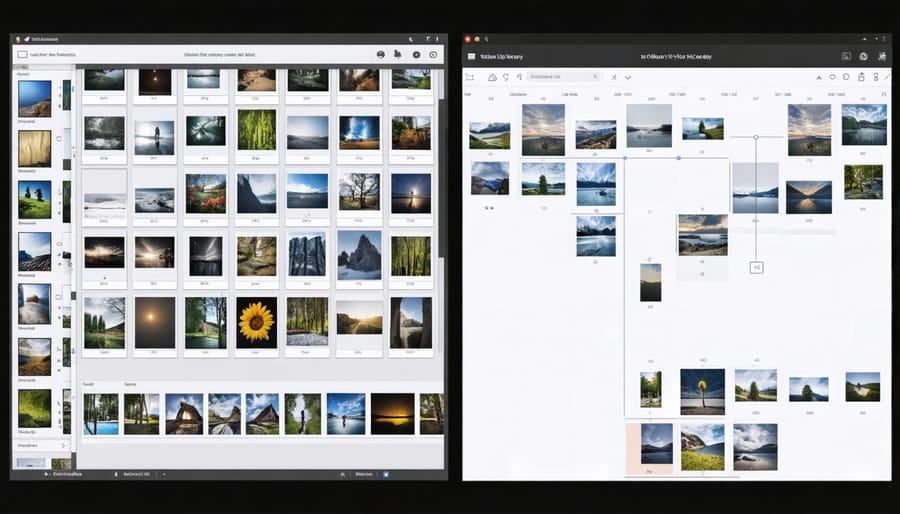The height and width of the screenshot is (514, 900).
Task: Click the round sync icon in right window header
Action: click(863, 56)
